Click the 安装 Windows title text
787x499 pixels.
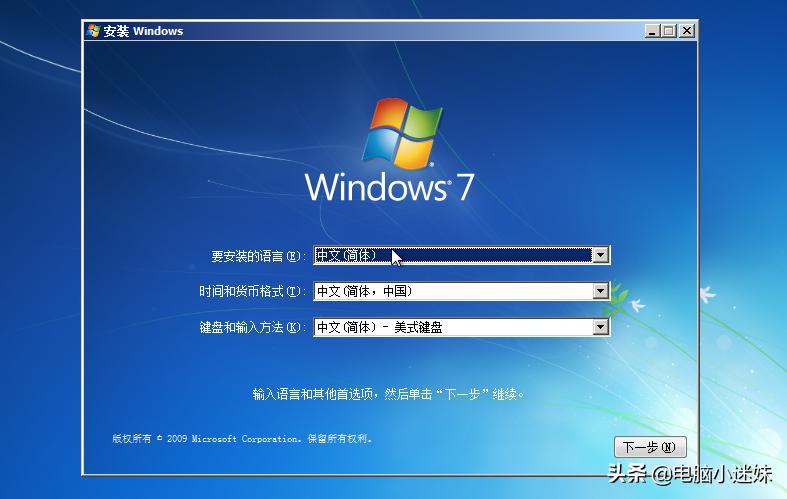pos(143,31)
